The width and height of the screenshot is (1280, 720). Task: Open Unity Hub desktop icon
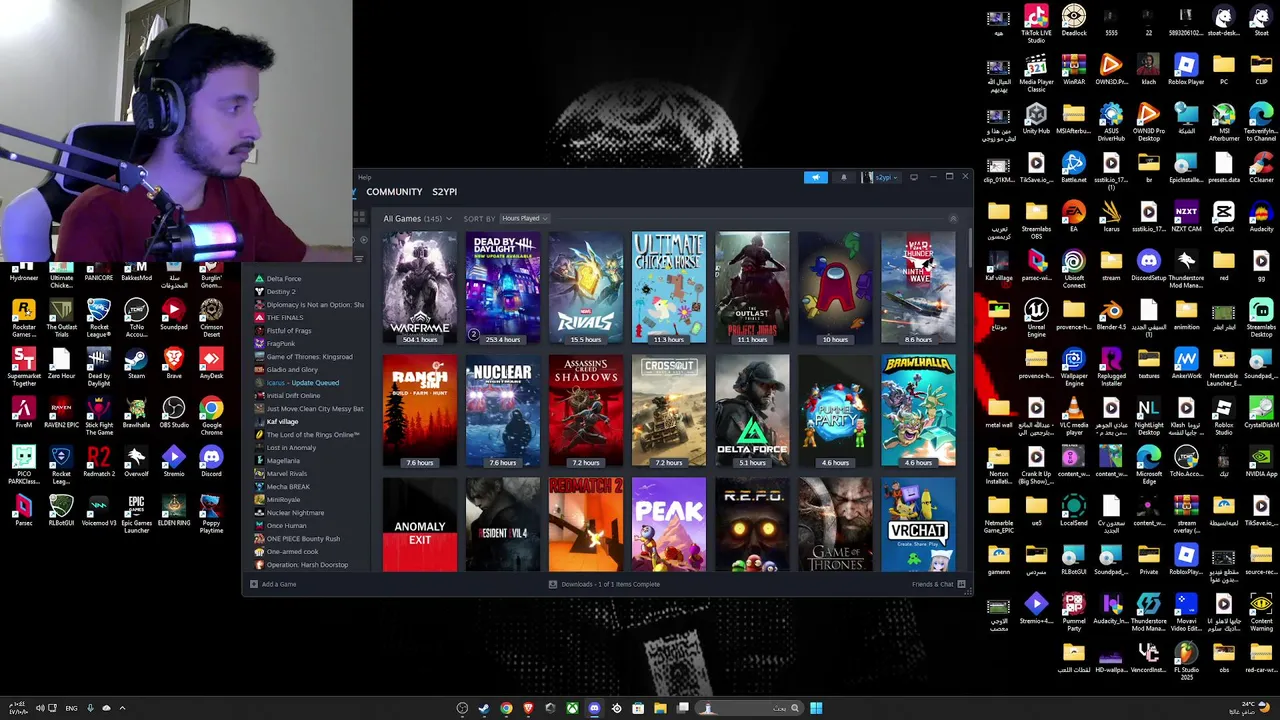coord(1036,119)
